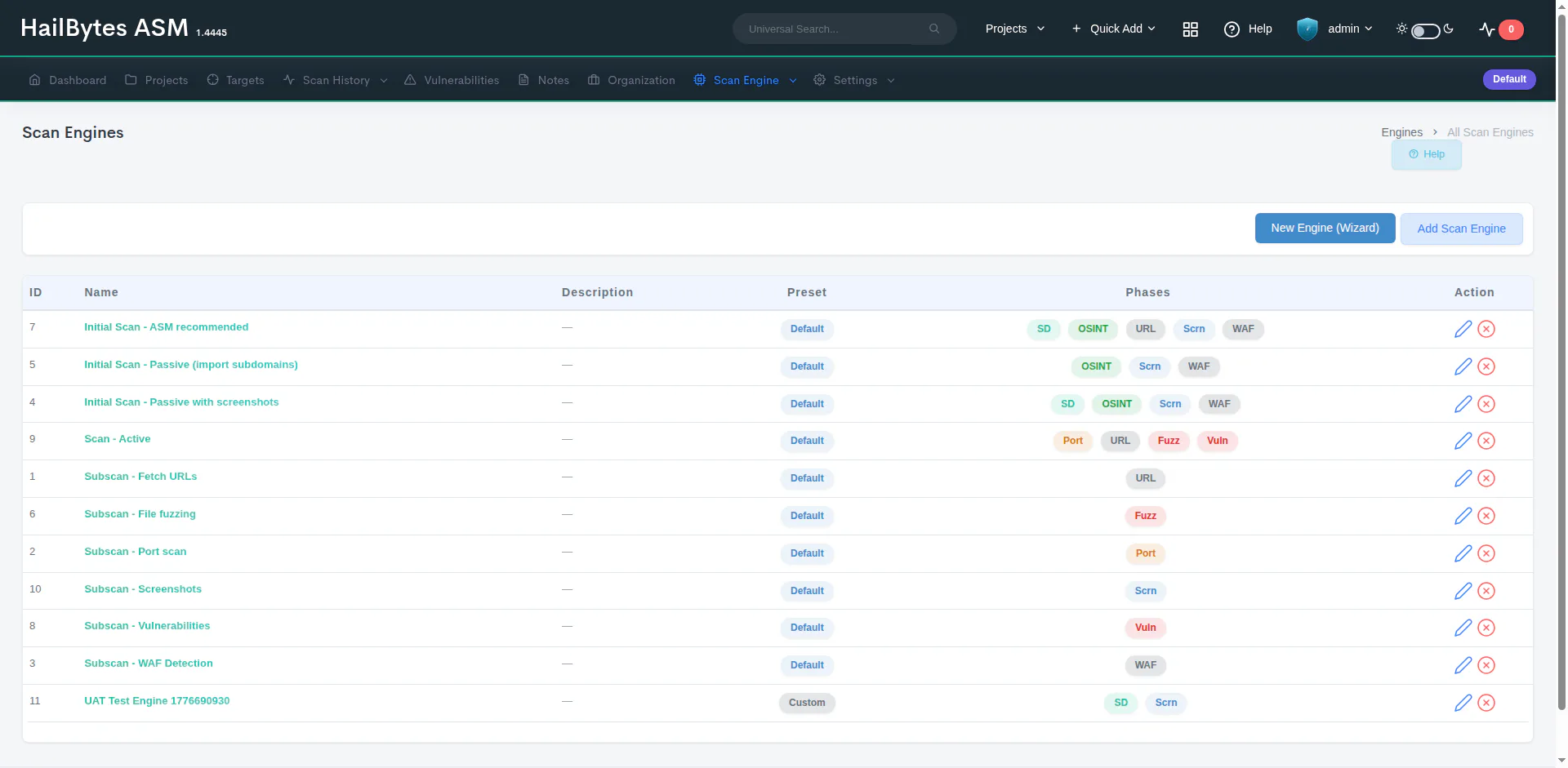
Task: Open the Targets nav item
Action: (235, 80)
